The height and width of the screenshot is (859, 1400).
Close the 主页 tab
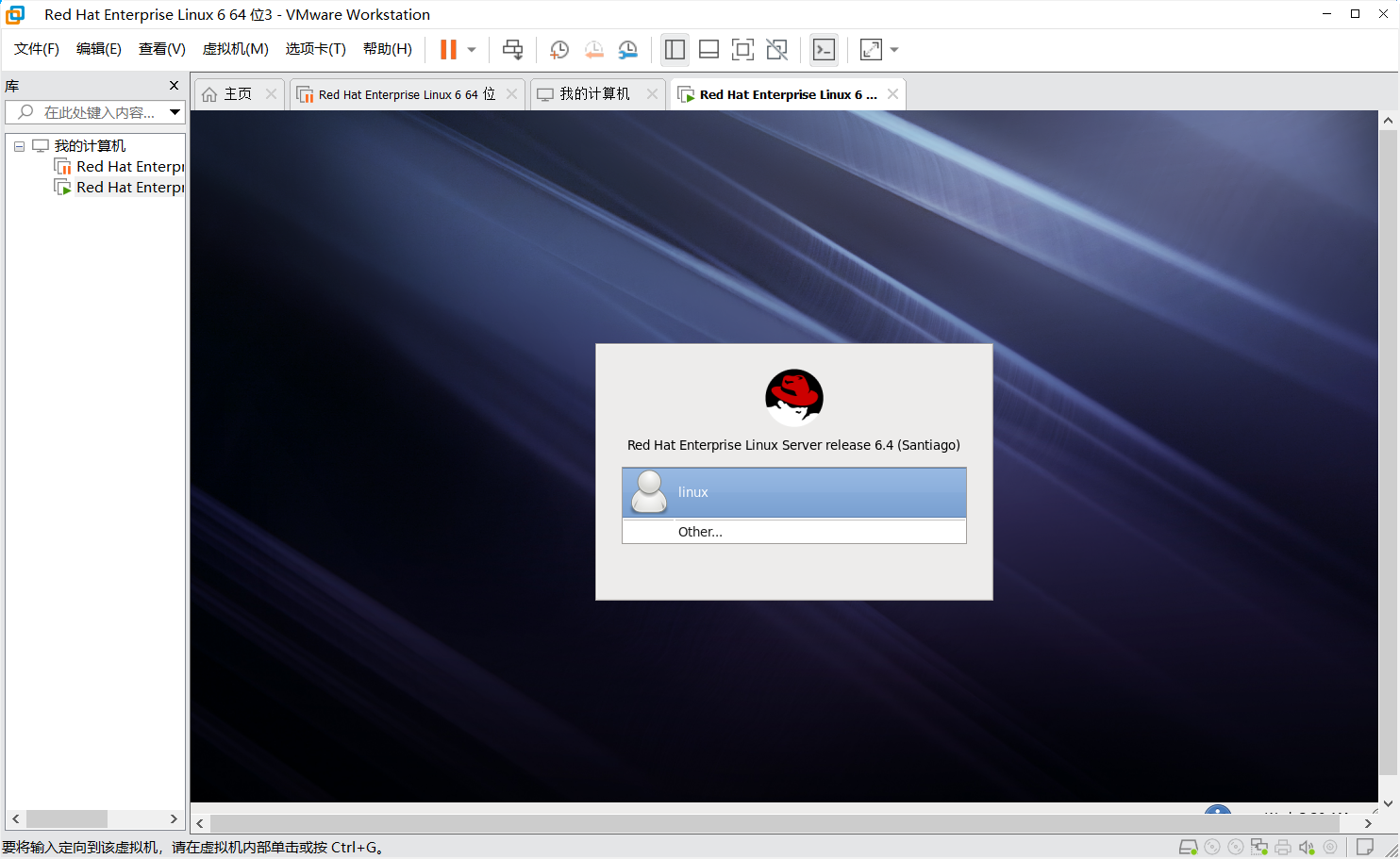tap(272, 94)
